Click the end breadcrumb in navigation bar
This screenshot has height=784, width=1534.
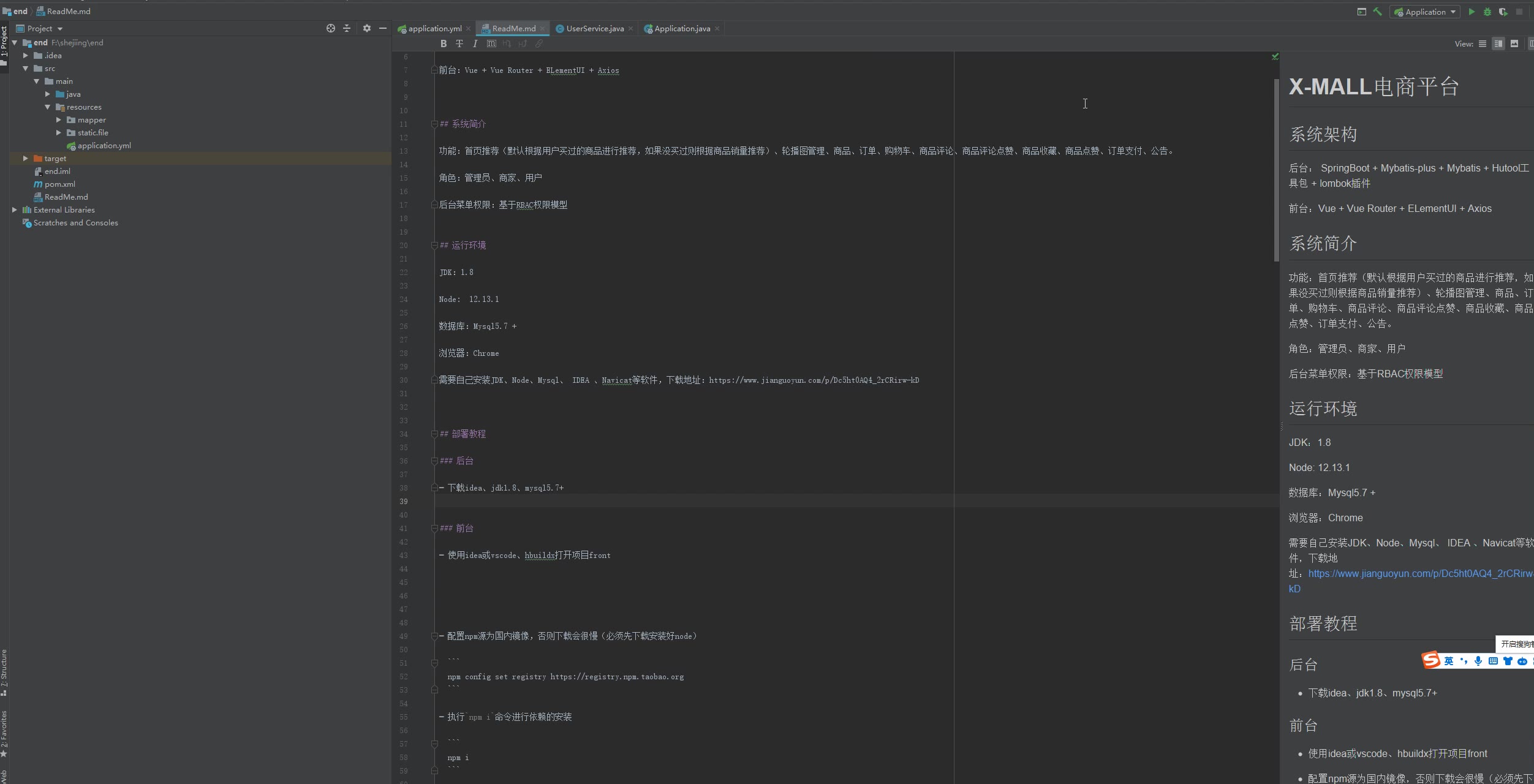[x=16, y=11]
